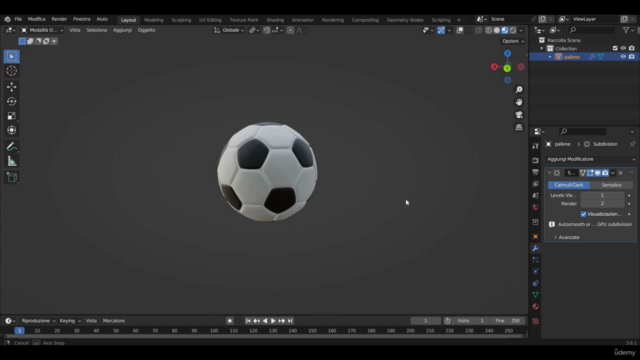Viewport: 640px width, 360px height.
Task: Remove the Subdivision modifier with X
Action: pos(620,173)
